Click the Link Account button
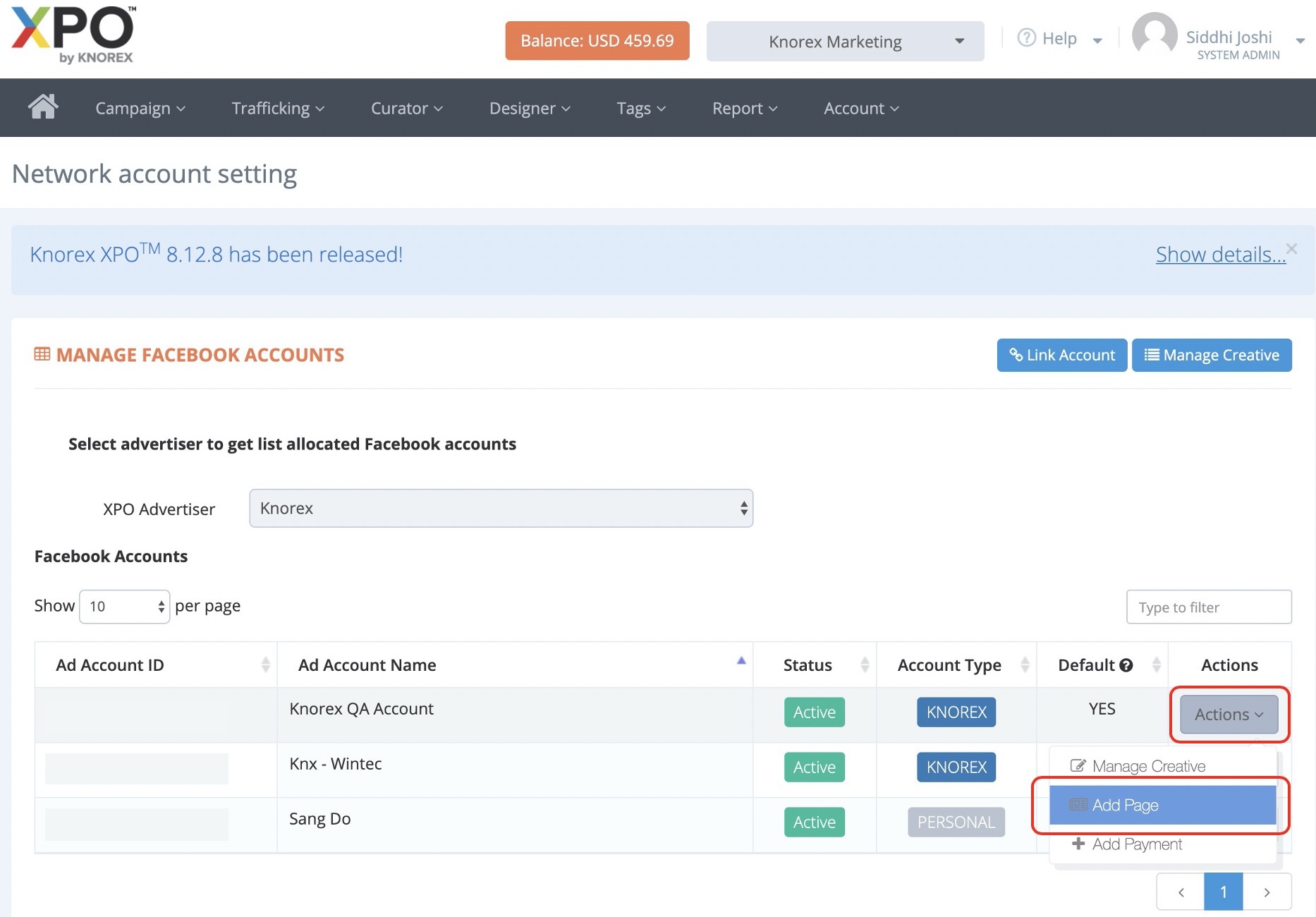The width and height of the screenshot is (1316, 917). 1061,356
